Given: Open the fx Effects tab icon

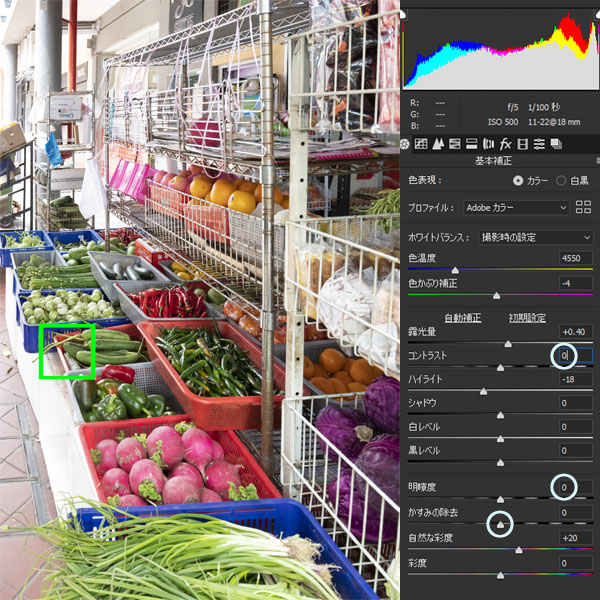Looking at the screenshot, I should pyautogui.click(x=506, y=144).
